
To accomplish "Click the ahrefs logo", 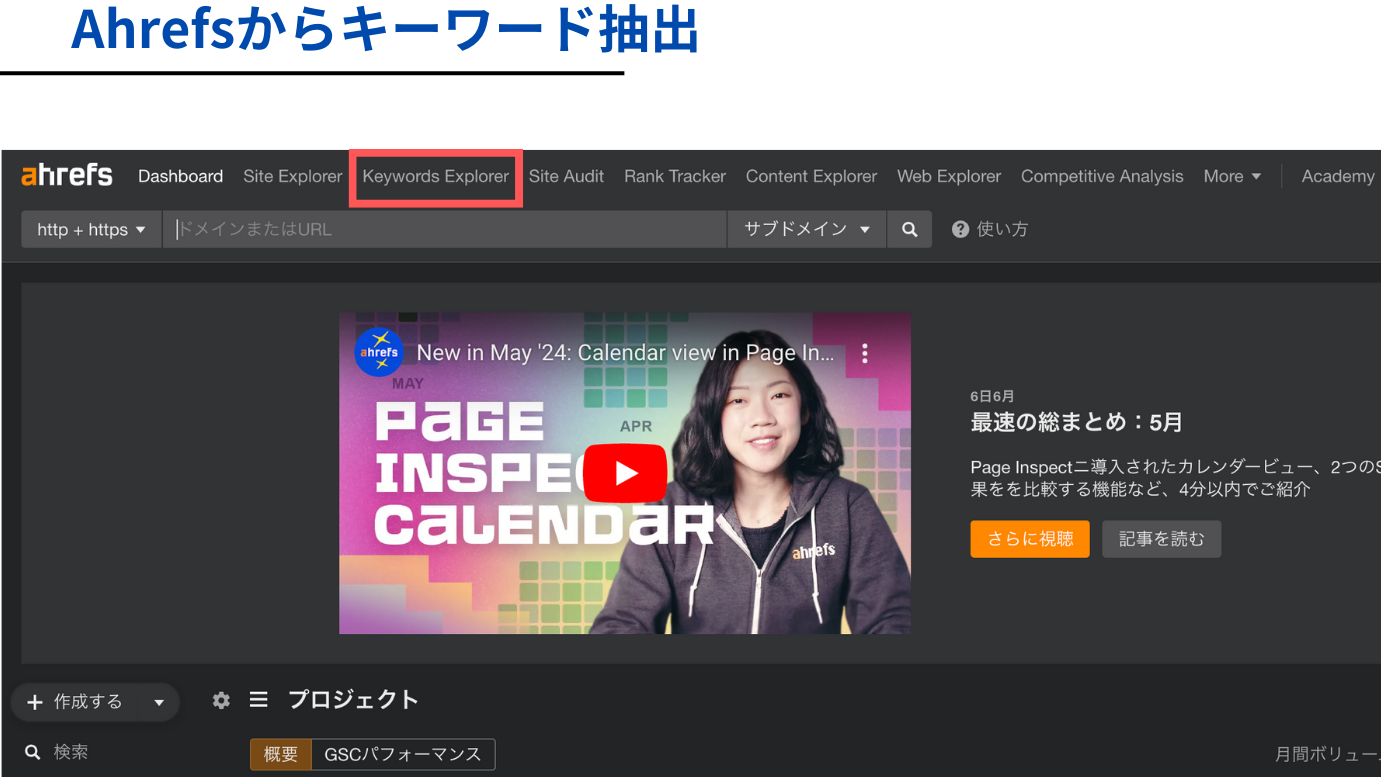I will [67, 176].
